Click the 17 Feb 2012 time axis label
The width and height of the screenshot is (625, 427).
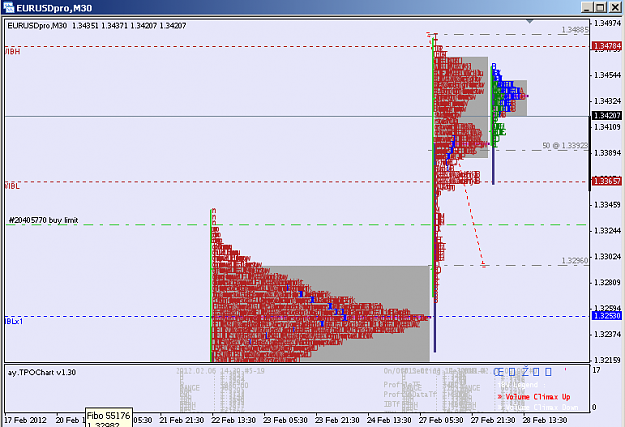pos(26,420)
